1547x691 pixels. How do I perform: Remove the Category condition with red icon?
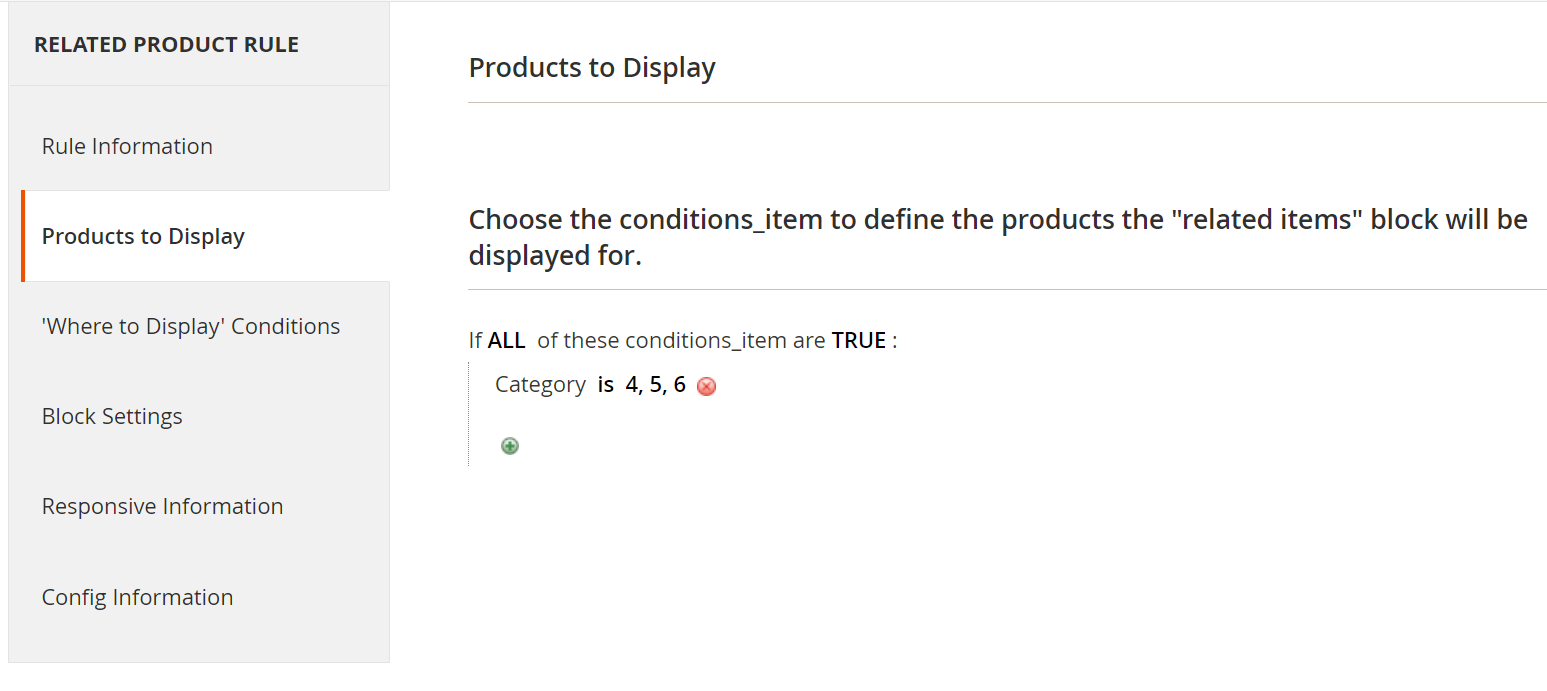coord(706,386)
